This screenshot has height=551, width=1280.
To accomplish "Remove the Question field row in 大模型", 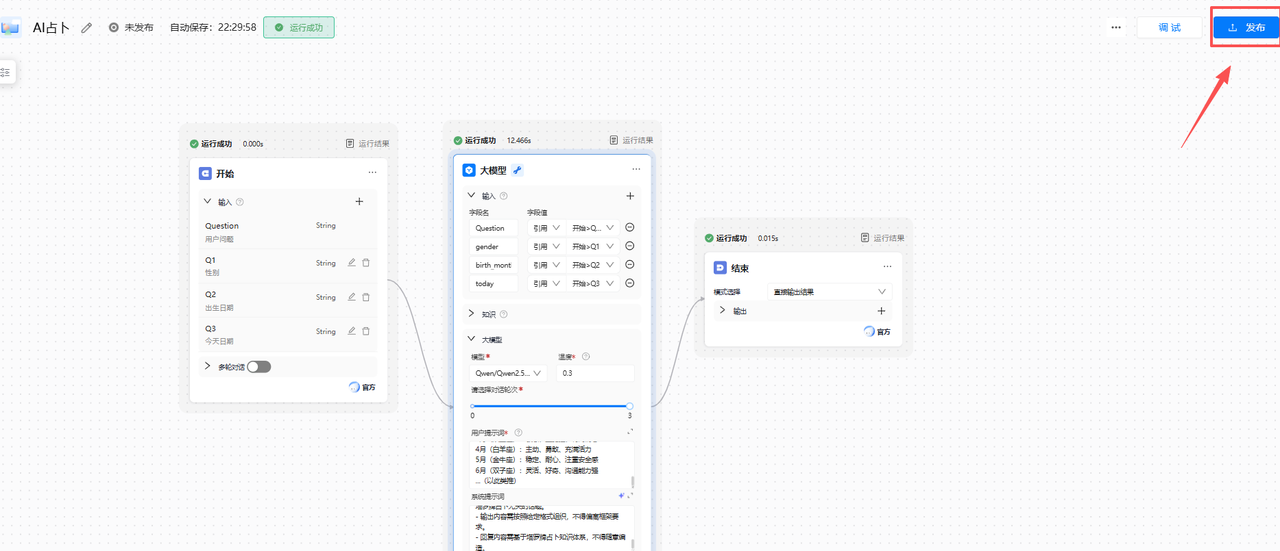I will point(630,227).
